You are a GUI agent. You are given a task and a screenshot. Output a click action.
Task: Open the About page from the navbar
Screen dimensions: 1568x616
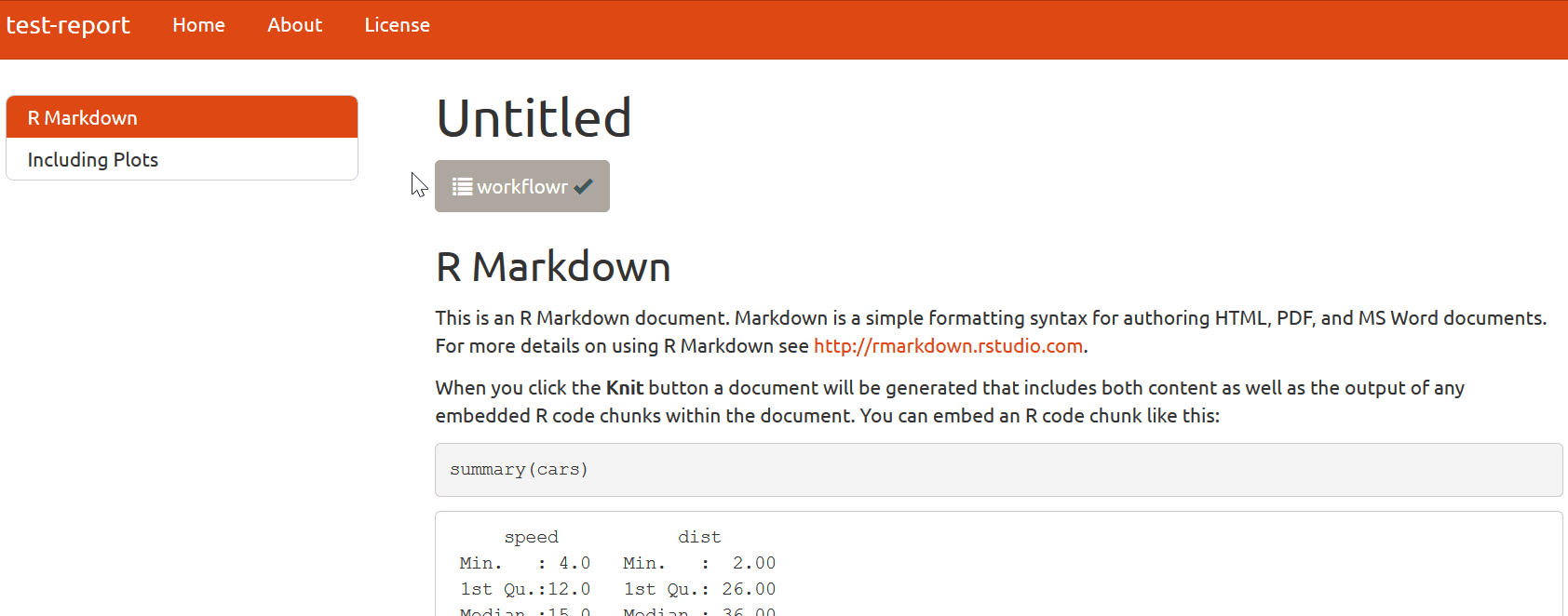[x=294, y=25]
